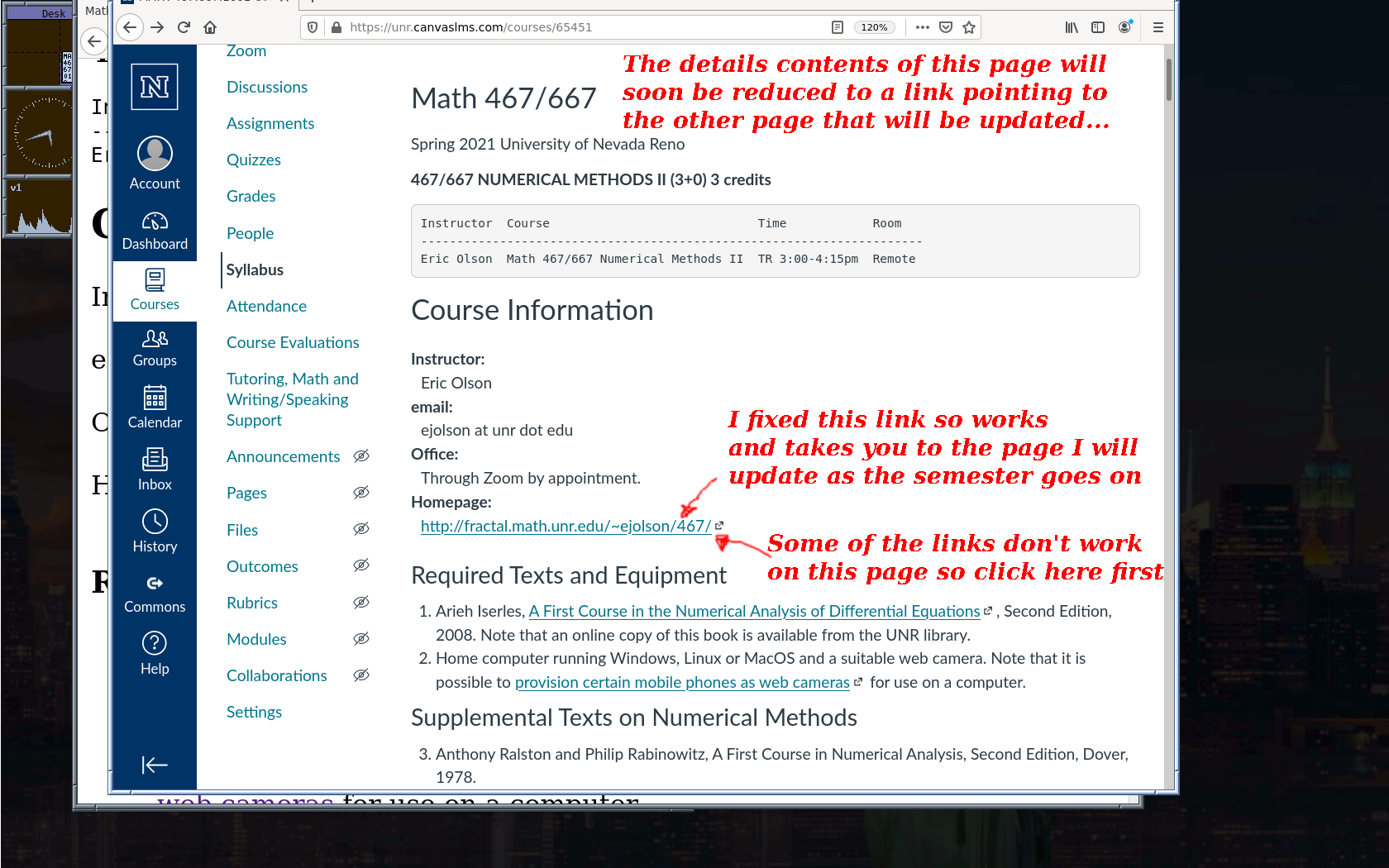Viewport: 1389px width, 868px height.
Task: Open the Commons icon in sidebar
Action: pyautogui.click(x=155, y=584)
